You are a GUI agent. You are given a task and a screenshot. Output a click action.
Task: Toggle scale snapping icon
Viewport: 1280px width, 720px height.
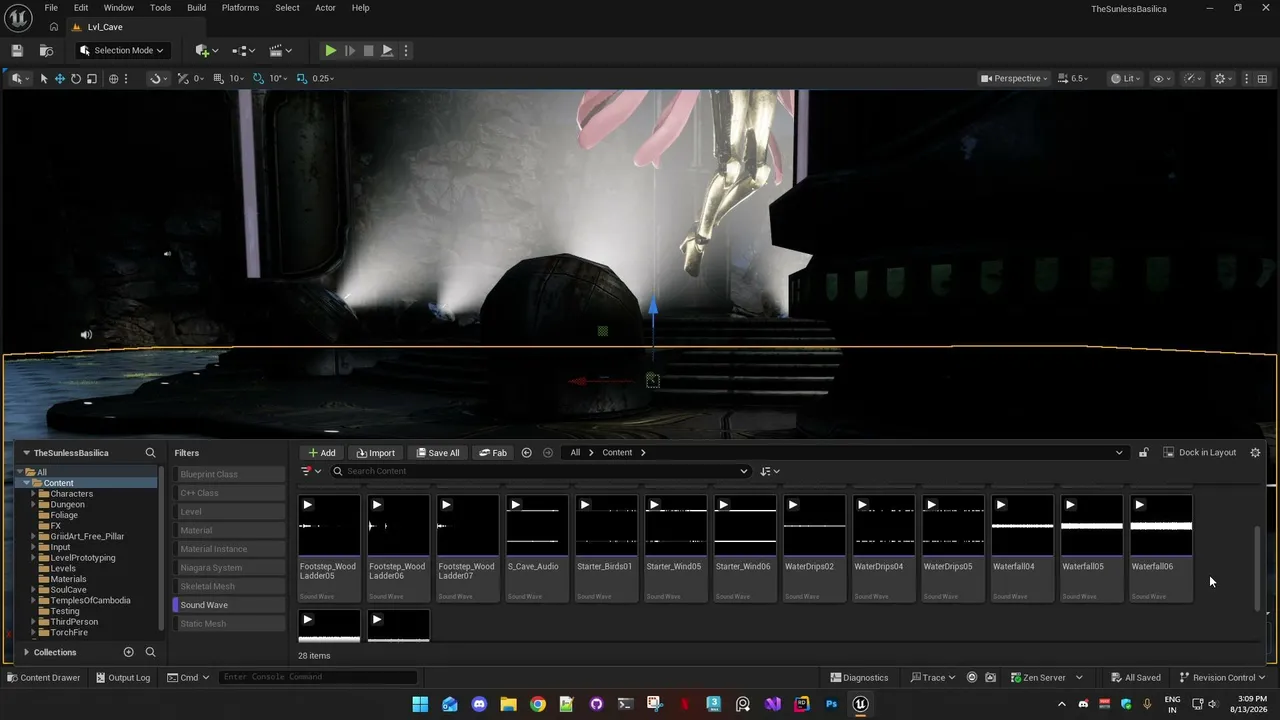[302, 78]
